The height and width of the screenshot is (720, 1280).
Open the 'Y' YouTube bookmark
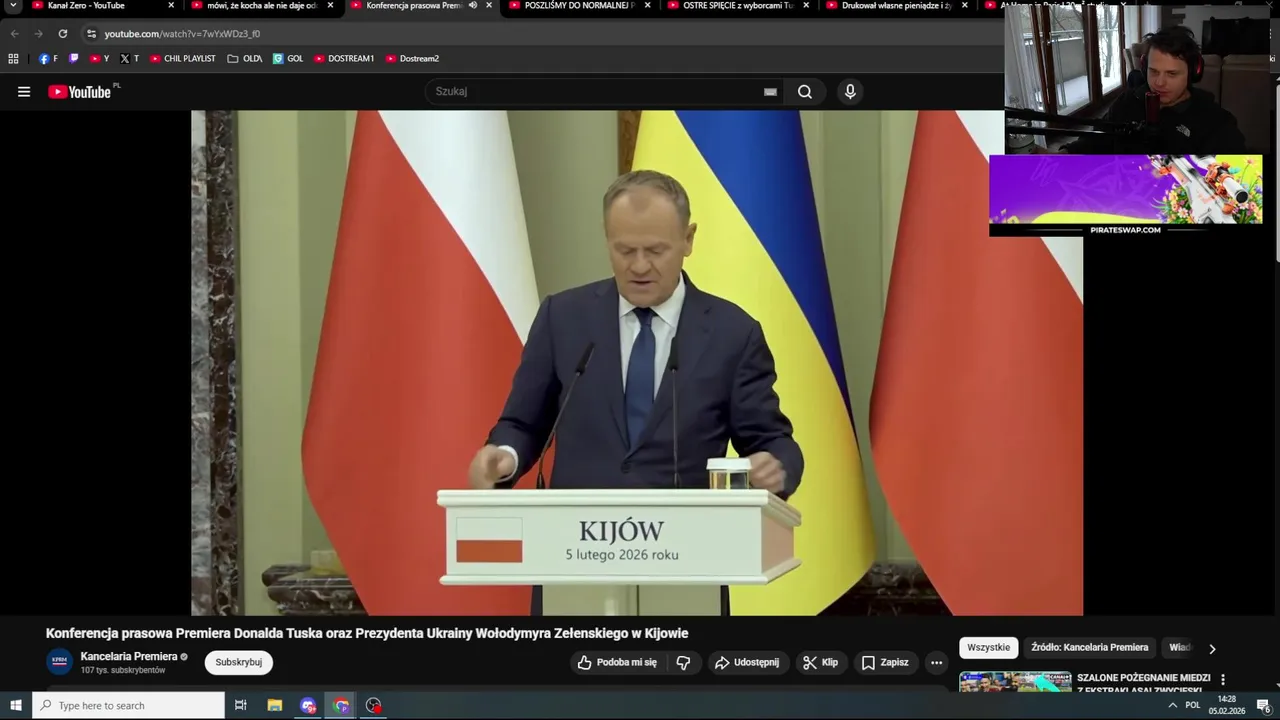[99, 59]
